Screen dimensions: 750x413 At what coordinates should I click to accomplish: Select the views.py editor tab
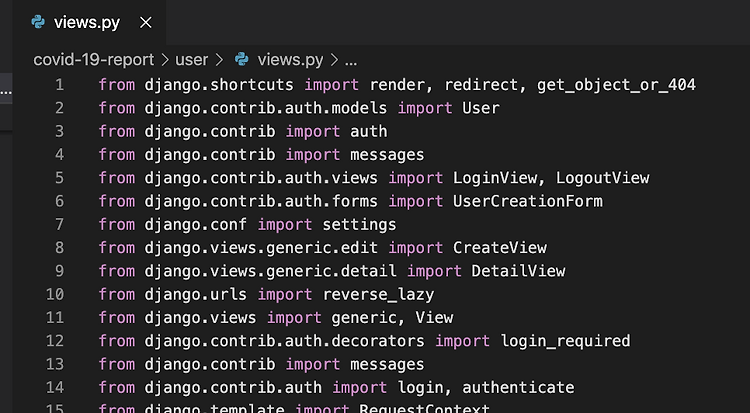coord(89,22)
